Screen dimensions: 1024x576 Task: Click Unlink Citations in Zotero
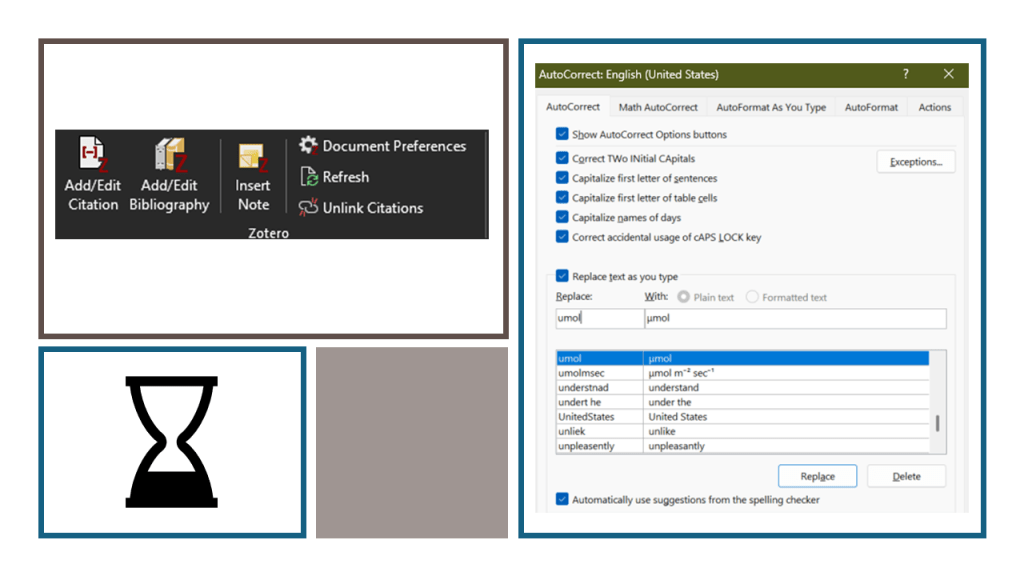pos(361,208)
